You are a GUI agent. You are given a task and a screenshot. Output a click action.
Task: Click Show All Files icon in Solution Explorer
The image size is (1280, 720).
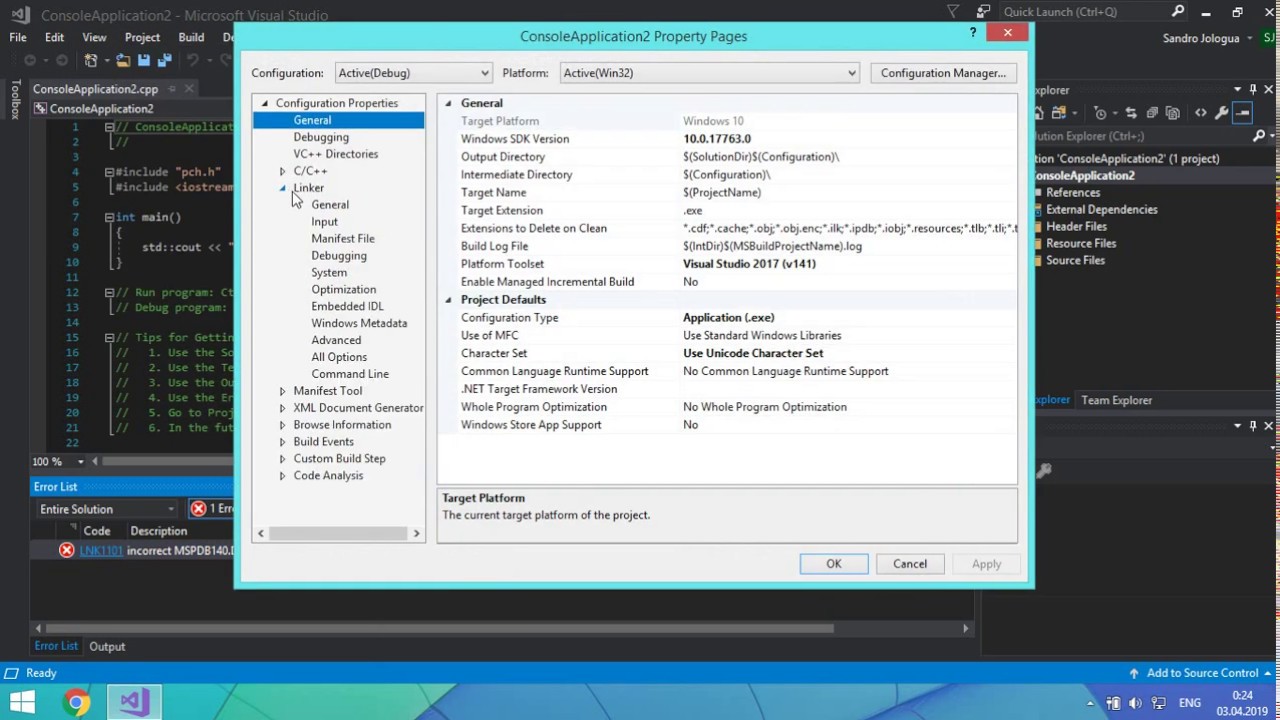[1173, 113]
